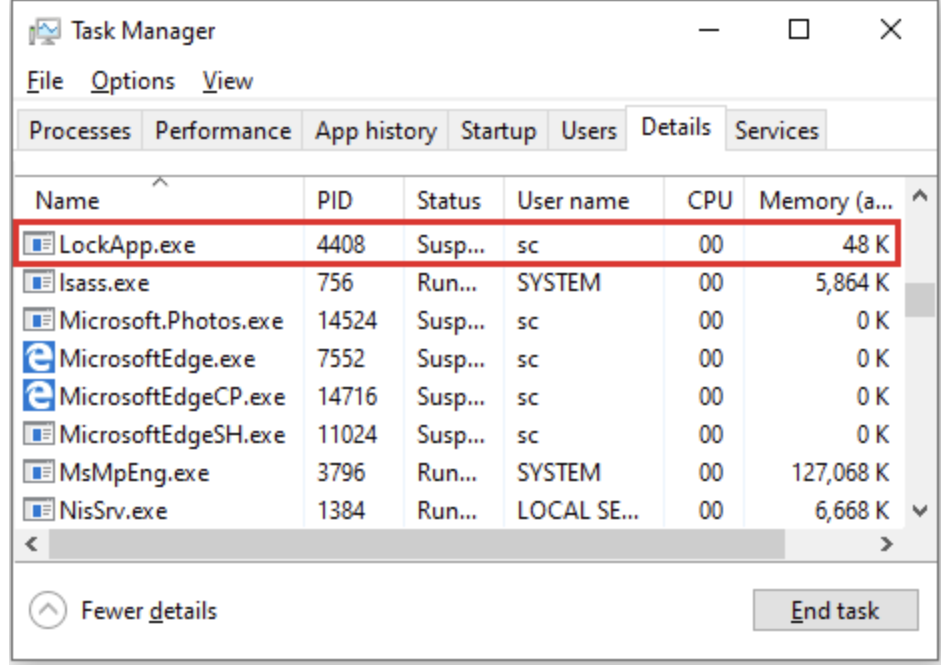Screen dimensions: 948x670
Task: Click memory value 127,068 K
Action: tap(840, 473)
